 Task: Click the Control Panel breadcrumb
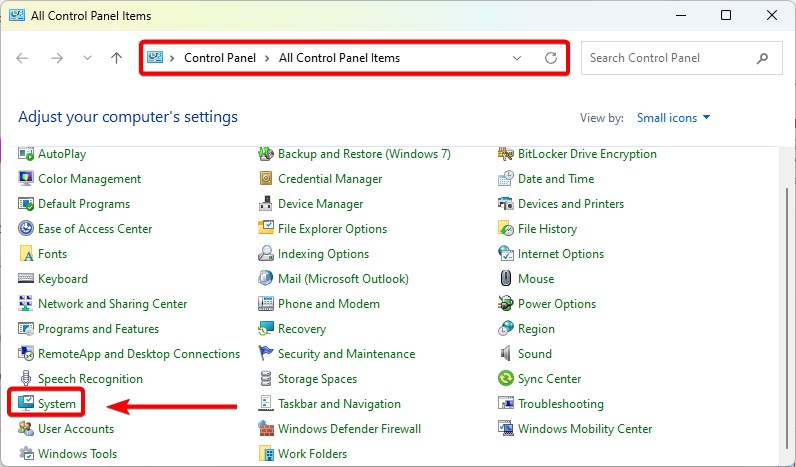click(x=220, y=58)
